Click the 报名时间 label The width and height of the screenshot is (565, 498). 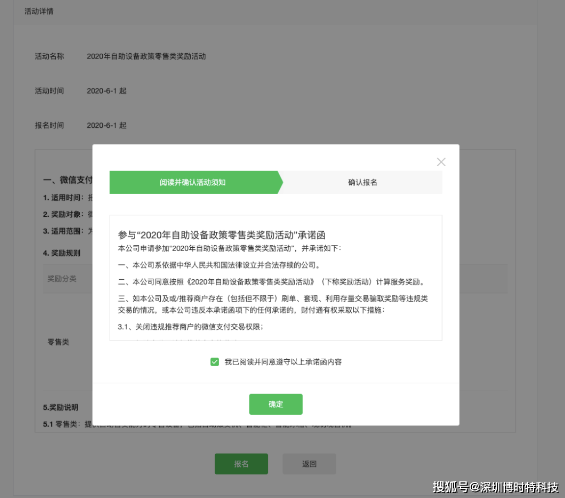click(x=49, y=125)
